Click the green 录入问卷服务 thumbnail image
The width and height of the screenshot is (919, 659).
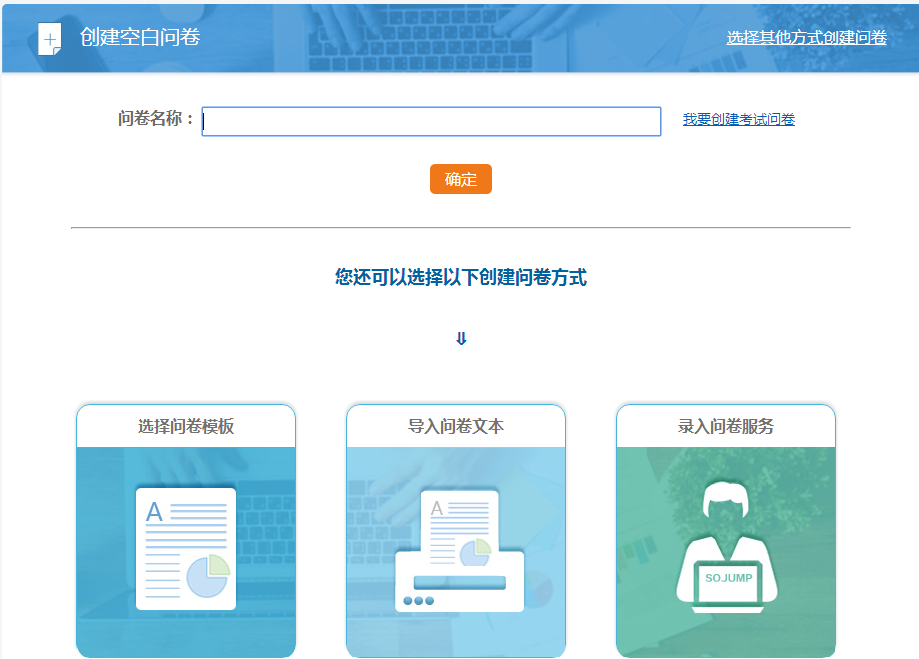[x=725, y=550]
